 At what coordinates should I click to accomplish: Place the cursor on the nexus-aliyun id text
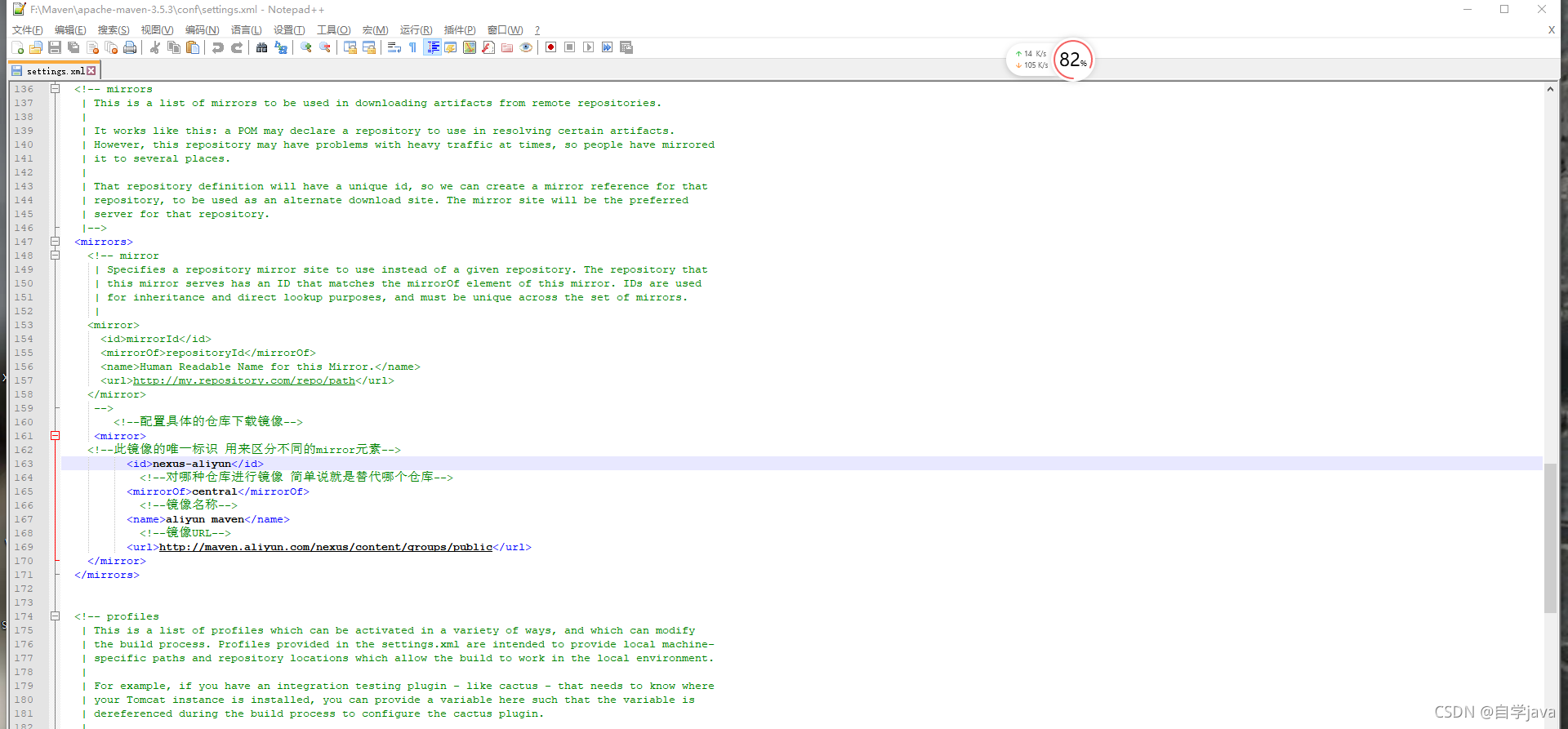pyautogui.click(x=192, y=464)
